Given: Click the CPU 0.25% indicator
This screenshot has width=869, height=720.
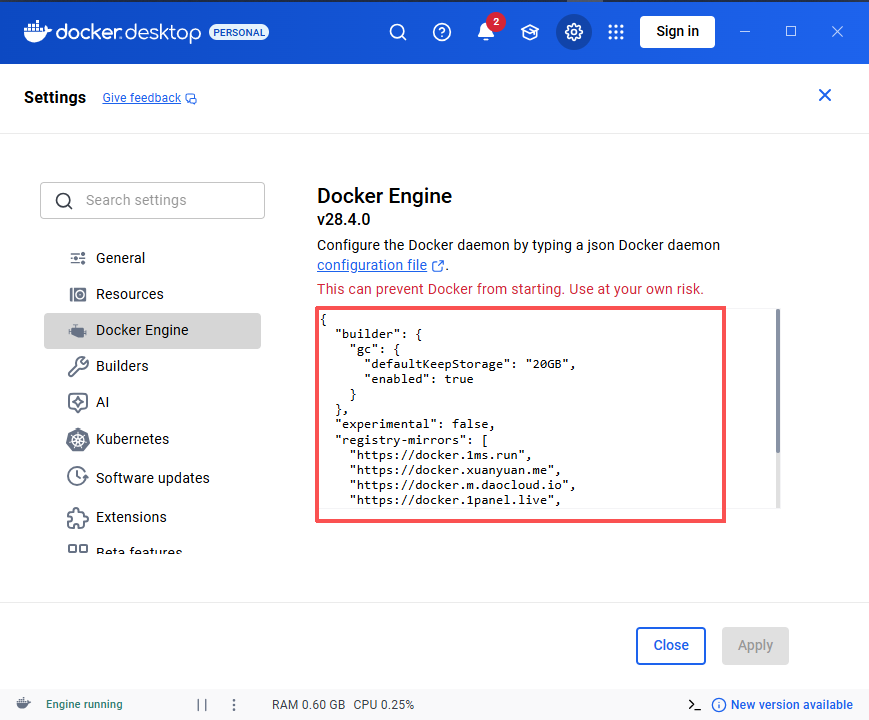Looking at the screenshot, I should point(384,704).
